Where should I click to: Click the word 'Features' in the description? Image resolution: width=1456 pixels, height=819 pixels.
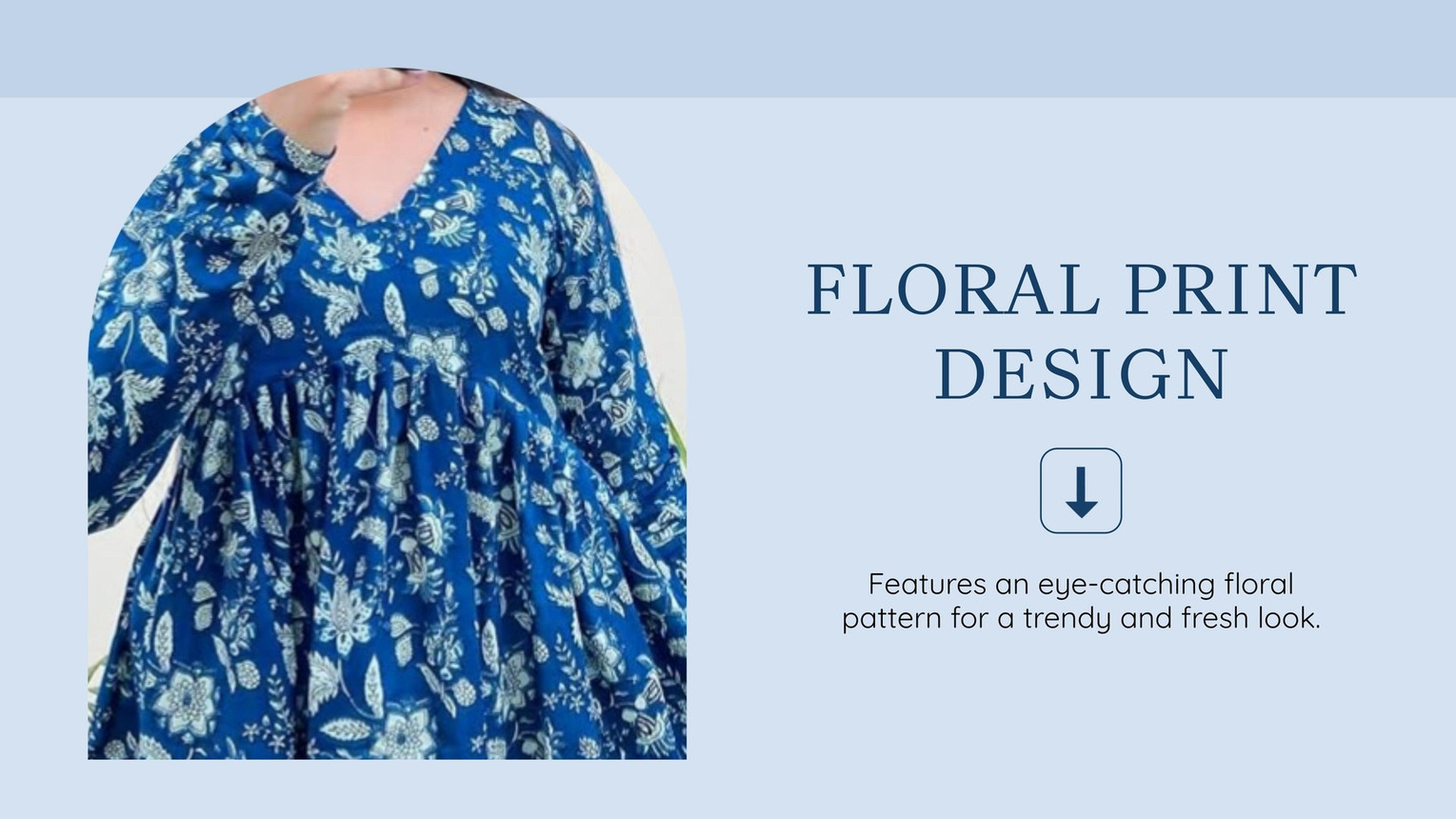coord(927,583)
